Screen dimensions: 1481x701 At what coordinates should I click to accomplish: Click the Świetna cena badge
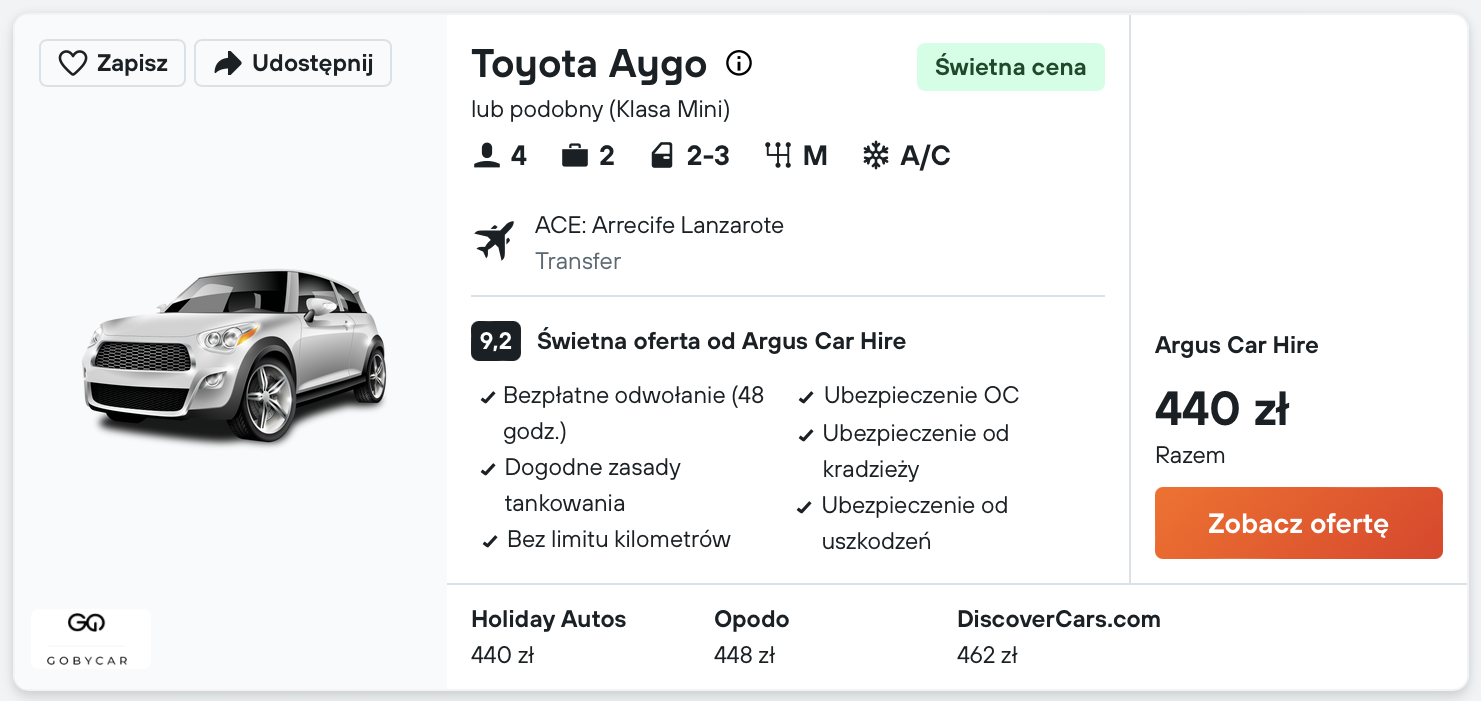point(1010,67)
